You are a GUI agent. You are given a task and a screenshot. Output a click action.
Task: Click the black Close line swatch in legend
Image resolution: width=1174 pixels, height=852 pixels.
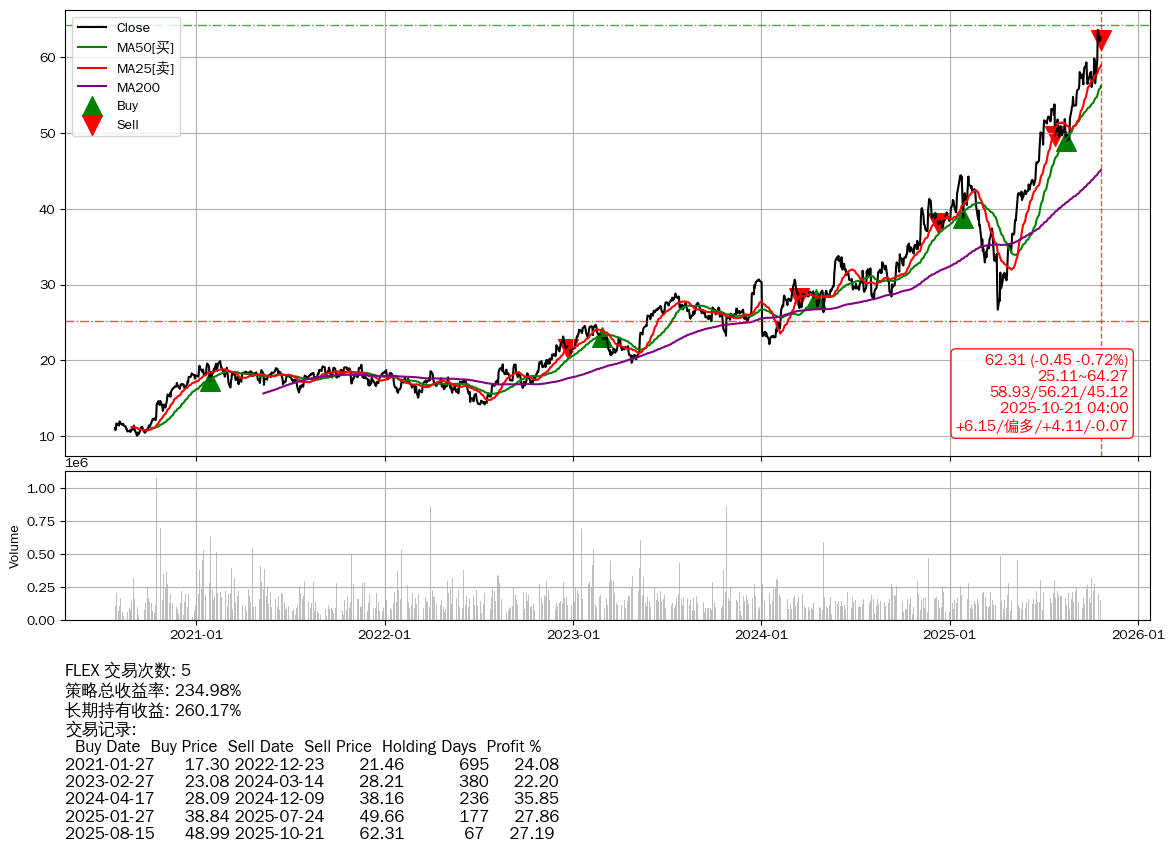(92, 28)
